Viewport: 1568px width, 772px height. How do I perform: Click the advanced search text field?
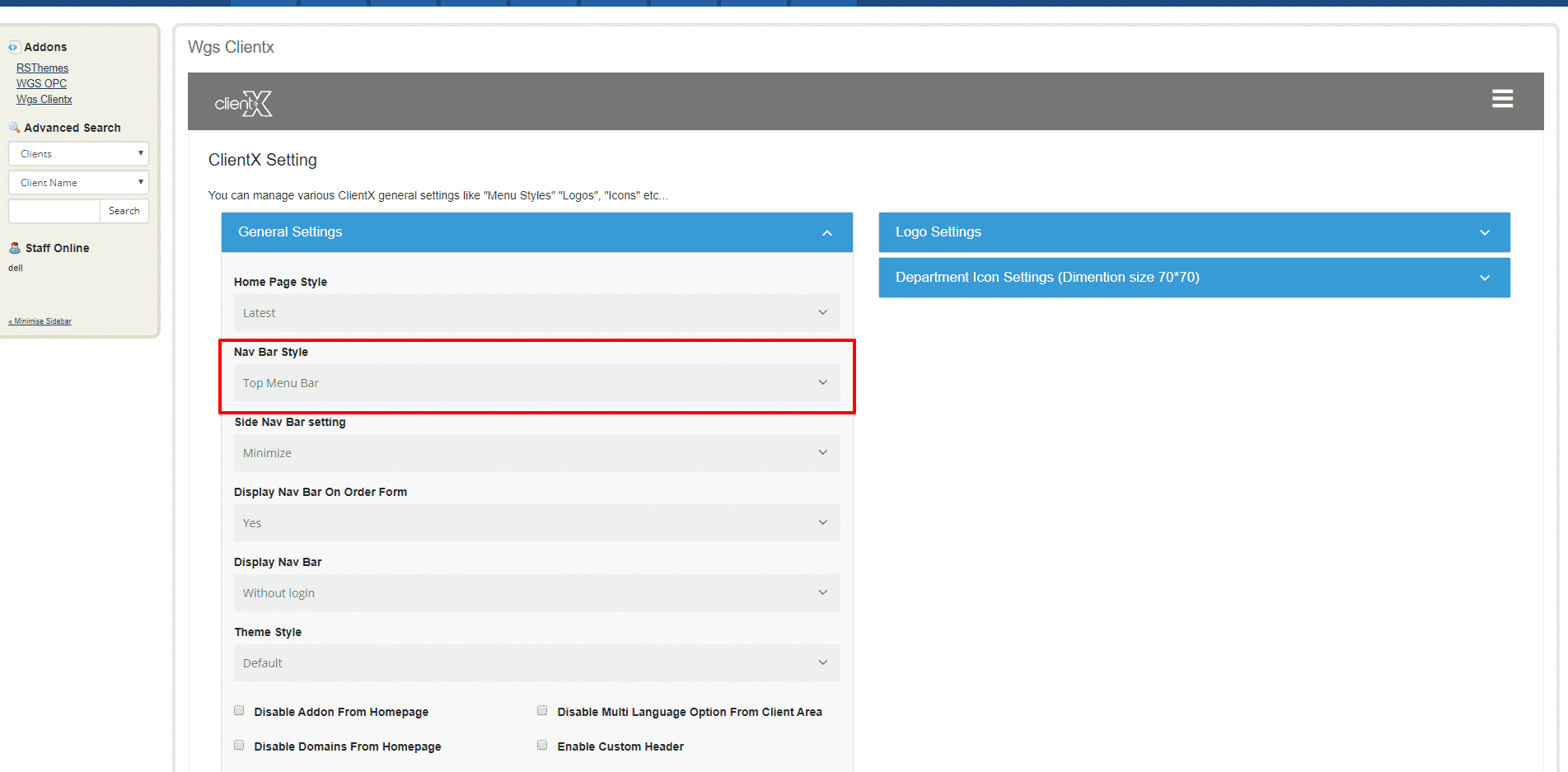(x=54, y=211)
